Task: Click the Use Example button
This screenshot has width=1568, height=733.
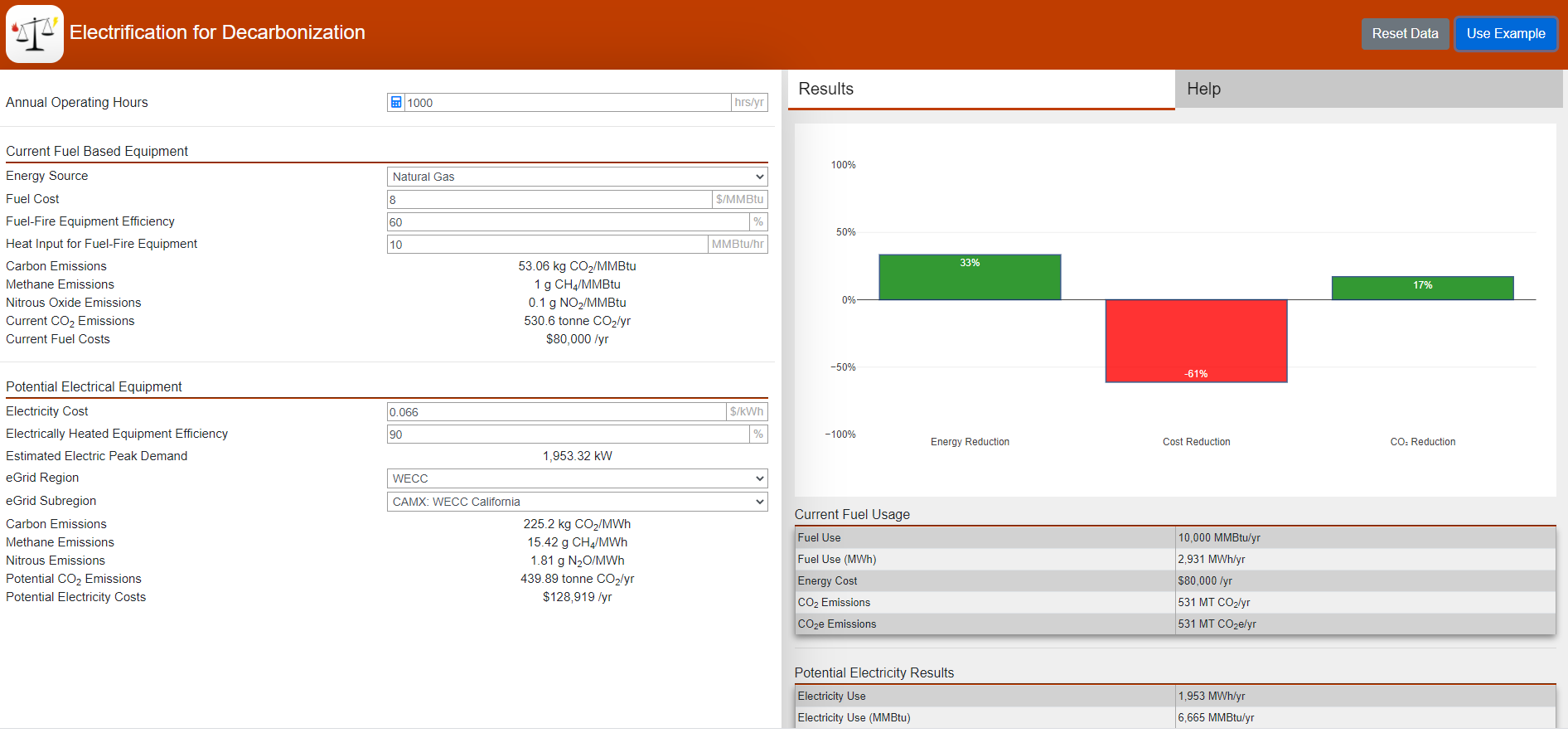Action: tap(1506, 34)
